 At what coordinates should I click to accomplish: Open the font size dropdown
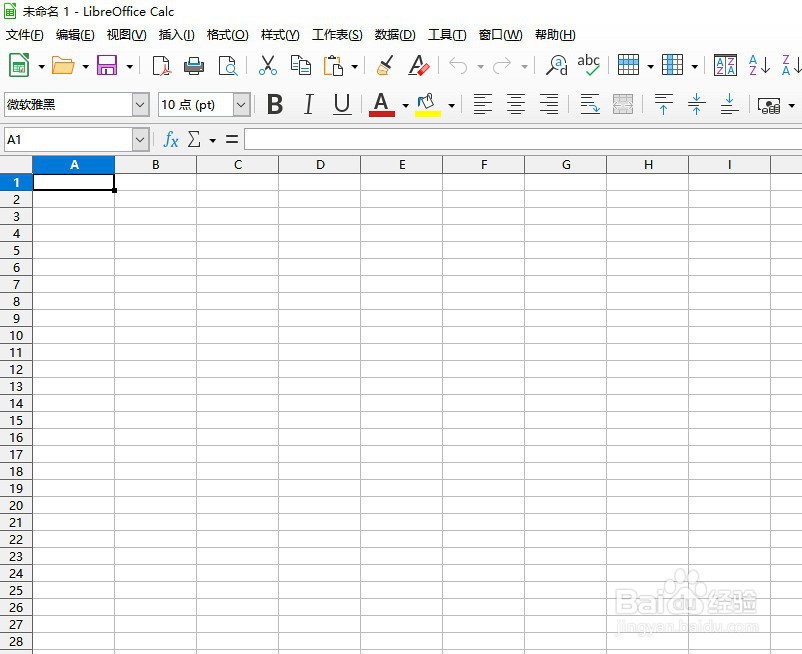pyautogui.click(x=240, y=104)
